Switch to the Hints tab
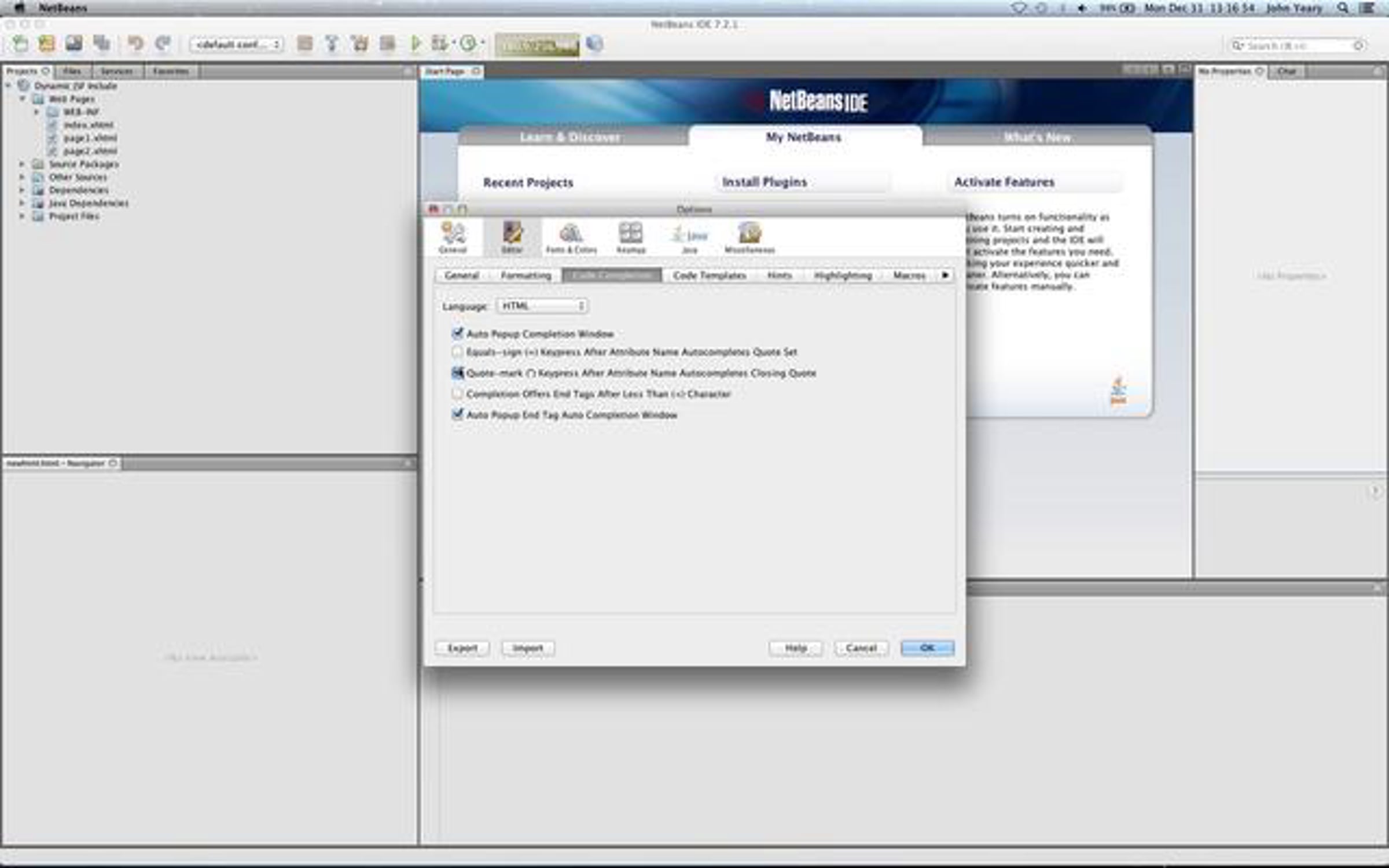Viewport: 1389px width, 868px height. click(x=780, y=275)
